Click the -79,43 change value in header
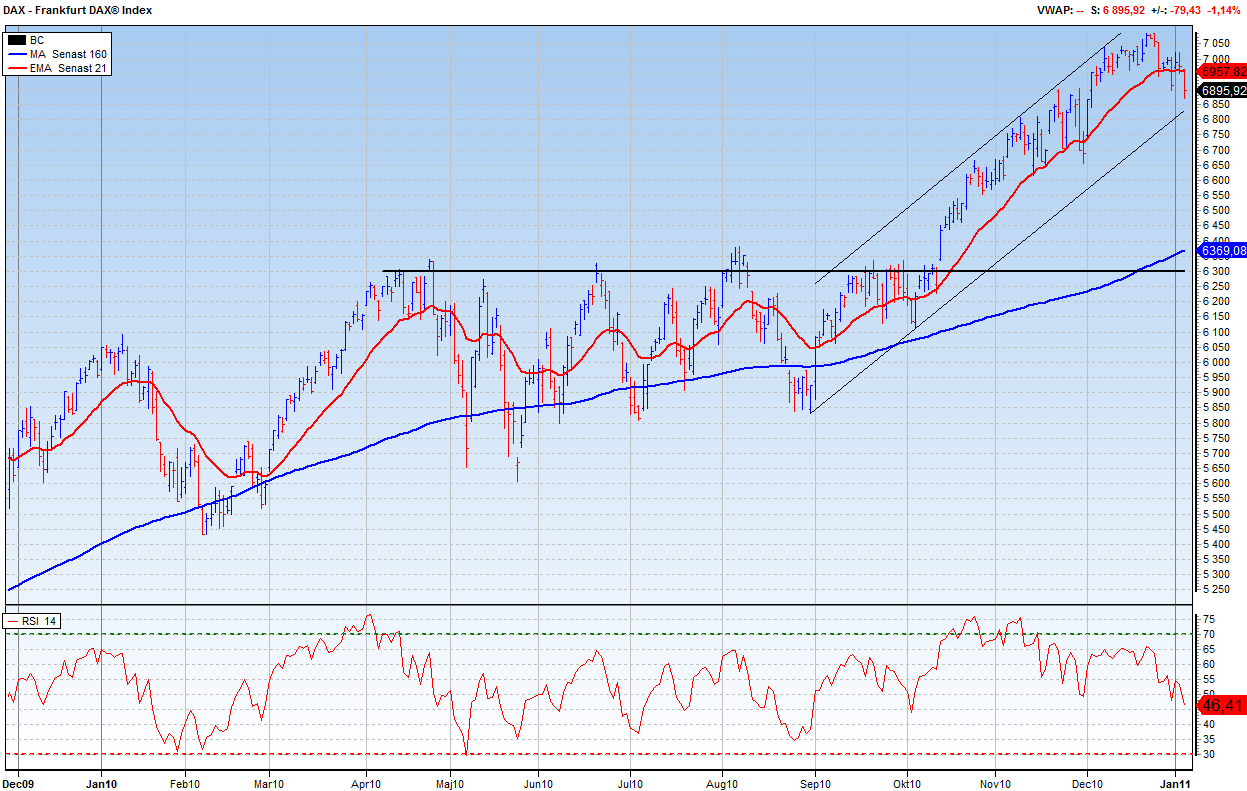1247x791 pixels. click(1181, 10)
